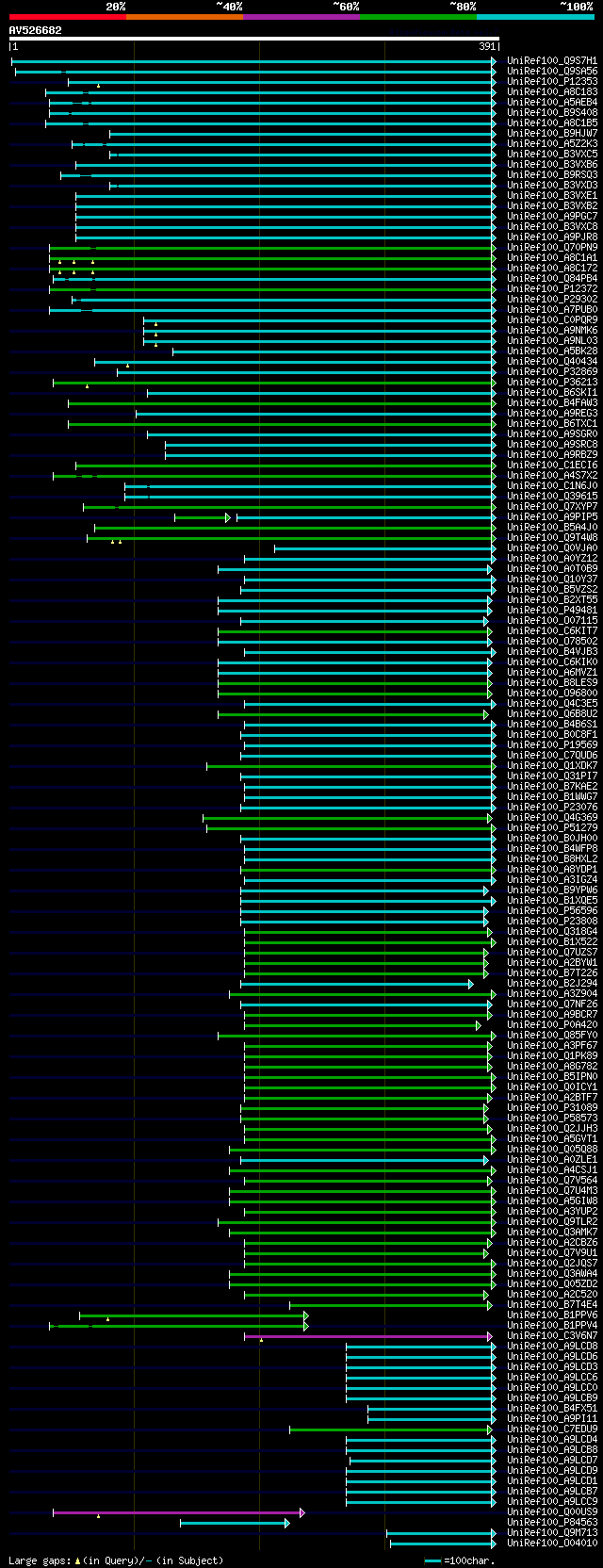Select label UniRef100_A5BK28

552,351
